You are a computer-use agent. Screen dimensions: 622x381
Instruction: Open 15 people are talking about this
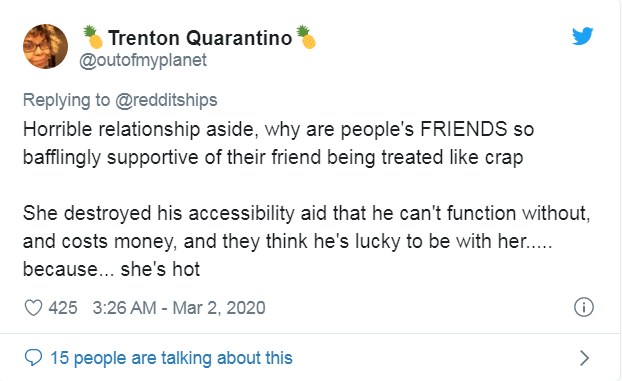pyautogui.click(x=171, y=358)
